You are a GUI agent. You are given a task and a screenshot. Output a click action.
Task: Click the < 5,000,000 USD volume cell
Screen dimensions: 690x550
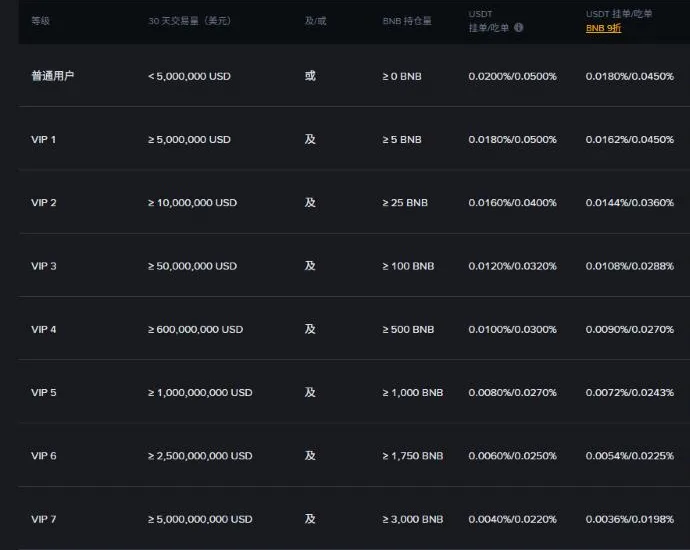[x=189, y=76]
